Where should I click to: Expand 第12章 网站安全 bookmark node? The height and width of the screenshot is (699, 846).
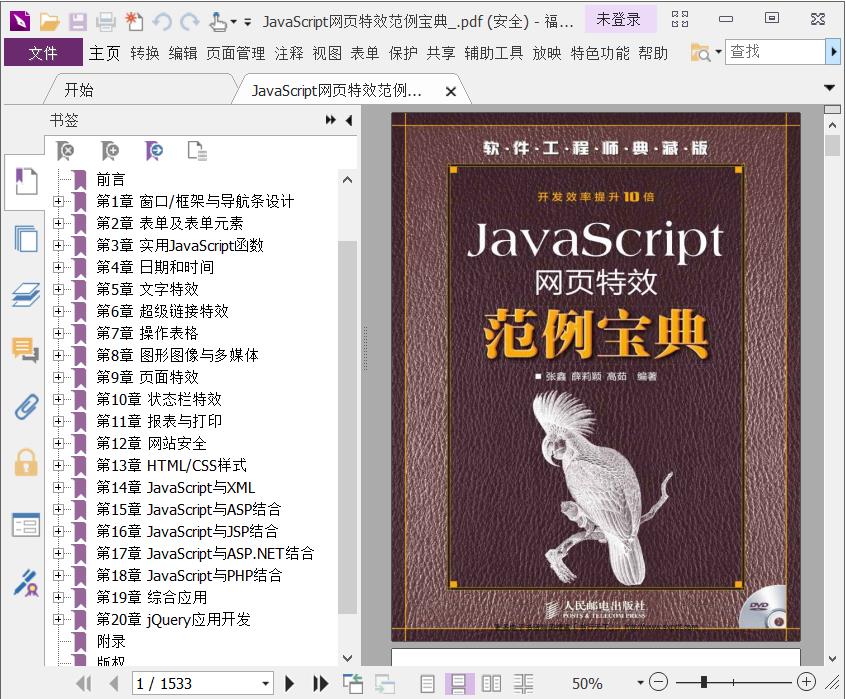pyautogui.click(x=58, y=443)
